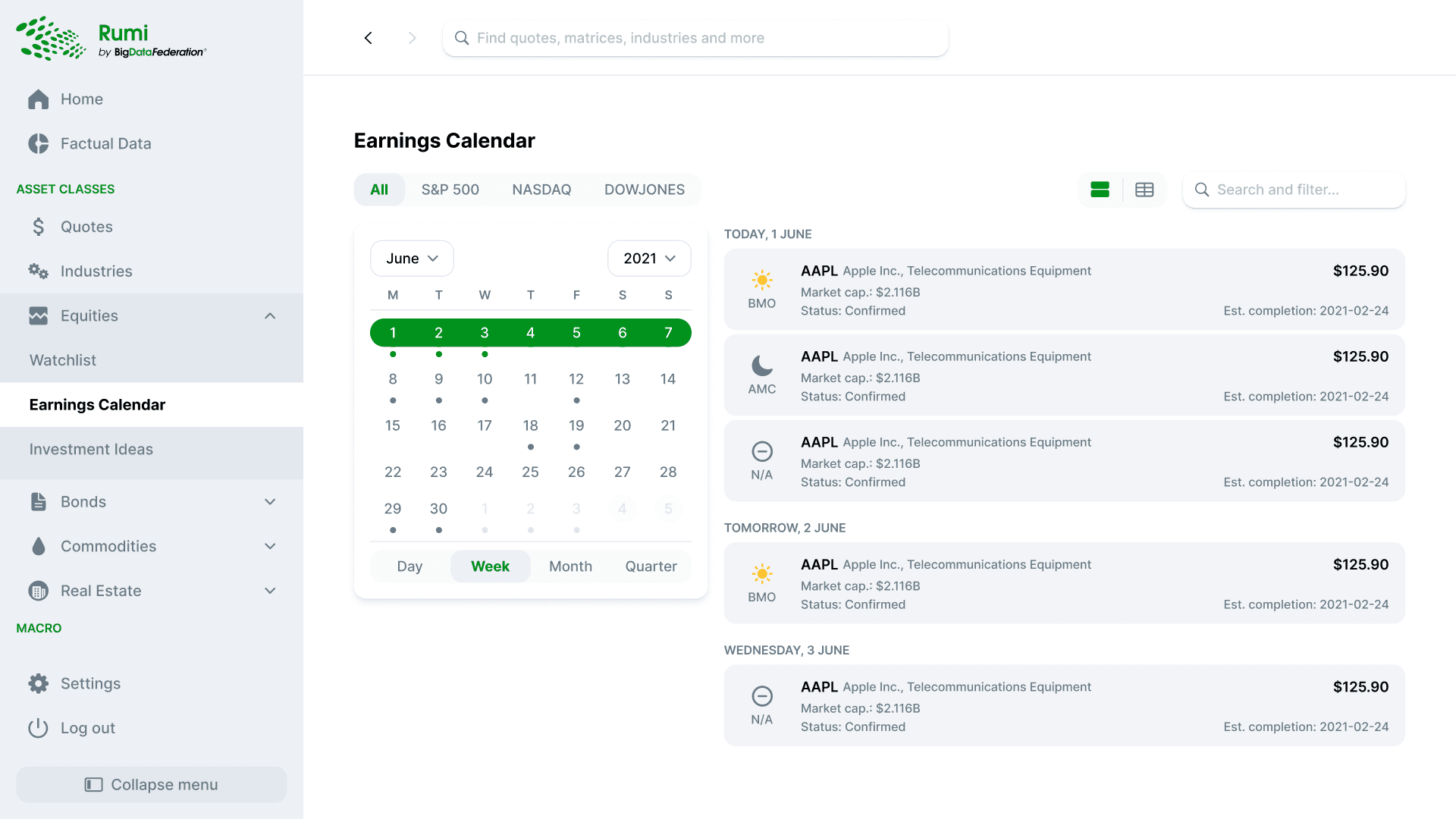Click the BMO sun icon under Today

coord(762,280)
